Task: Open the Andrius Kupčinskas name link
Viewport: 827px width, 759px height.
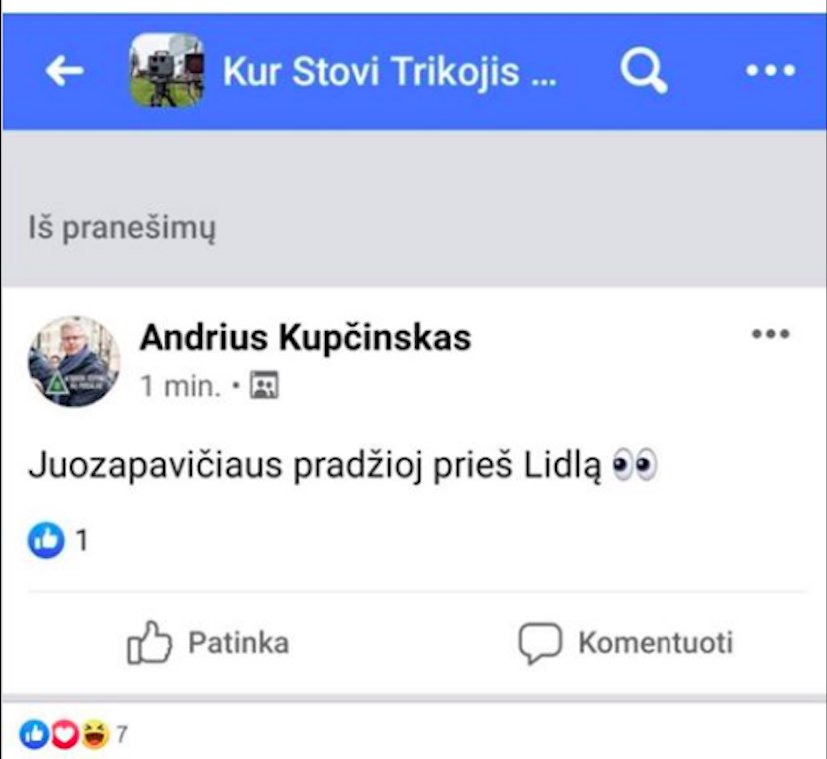Action: click(x=305, y=338)
